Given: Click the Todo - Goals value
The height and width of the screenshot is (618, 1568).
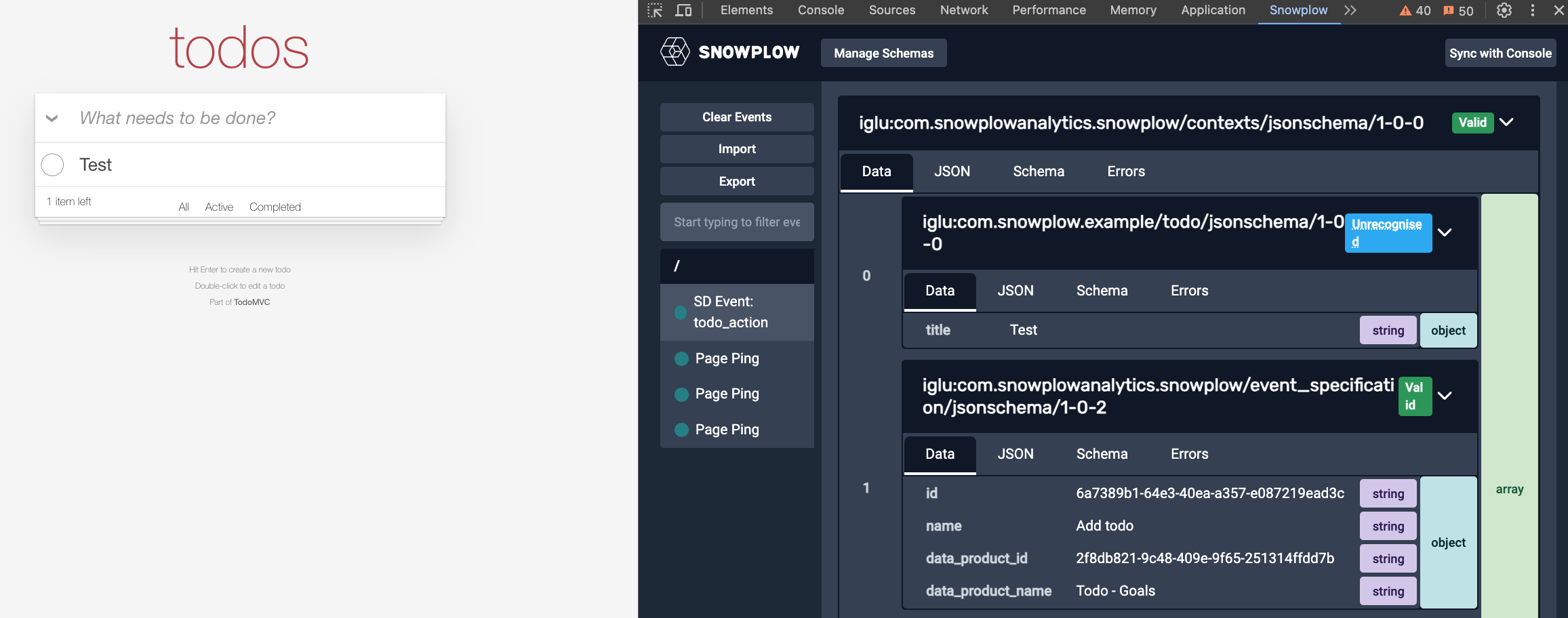Looking at the screenshot, I should click(x=1115, y=591).
